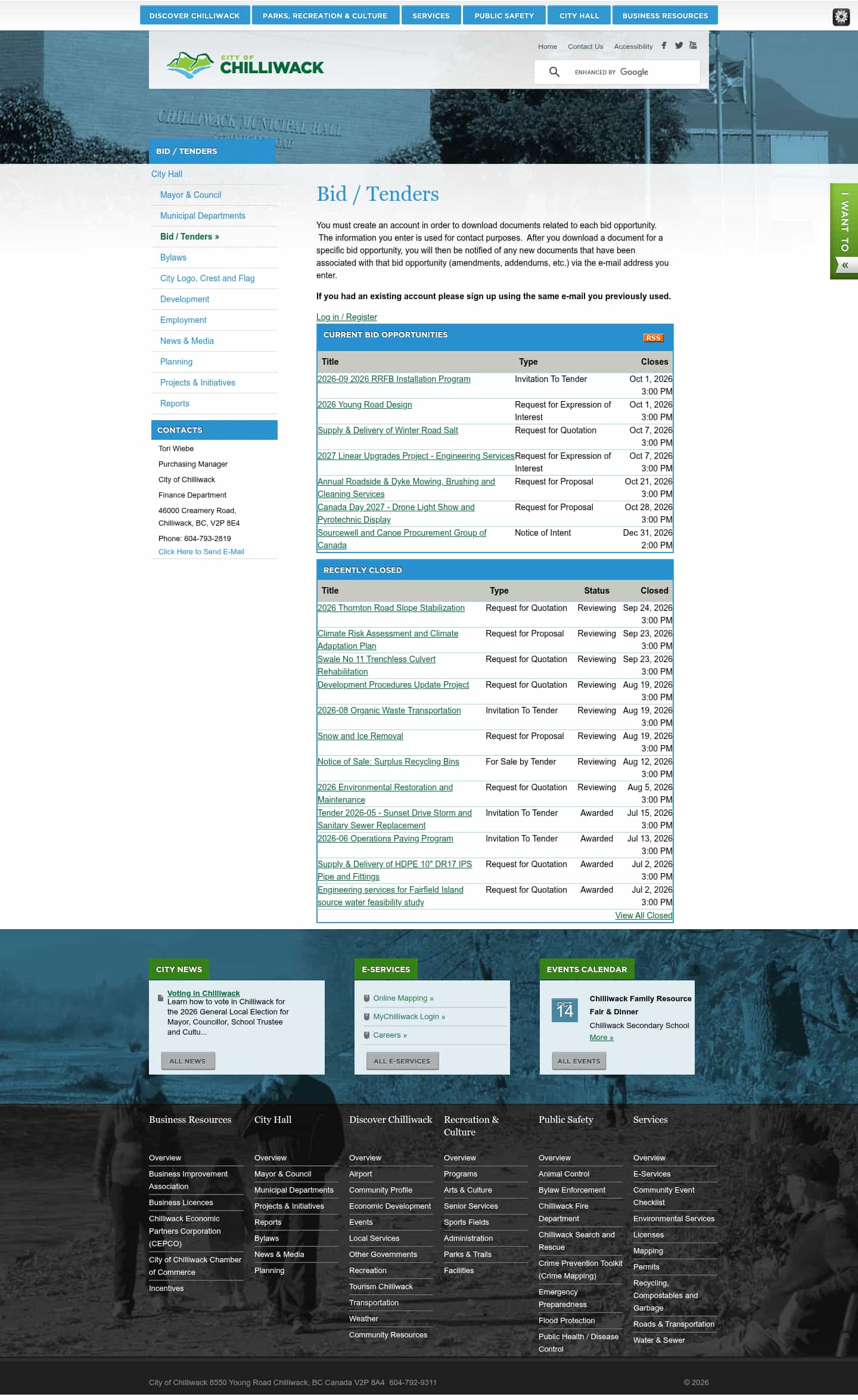This screenshot has height=1400, width=858.
Task: Open the settings gear icon
Action: [x=841, y=17]
